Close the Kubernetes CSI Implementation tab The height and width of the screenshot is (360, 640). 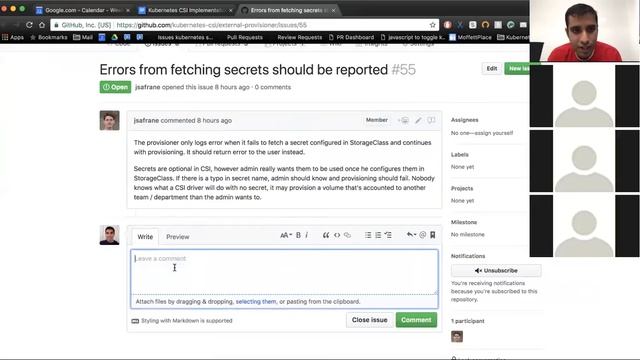point(231,10)
